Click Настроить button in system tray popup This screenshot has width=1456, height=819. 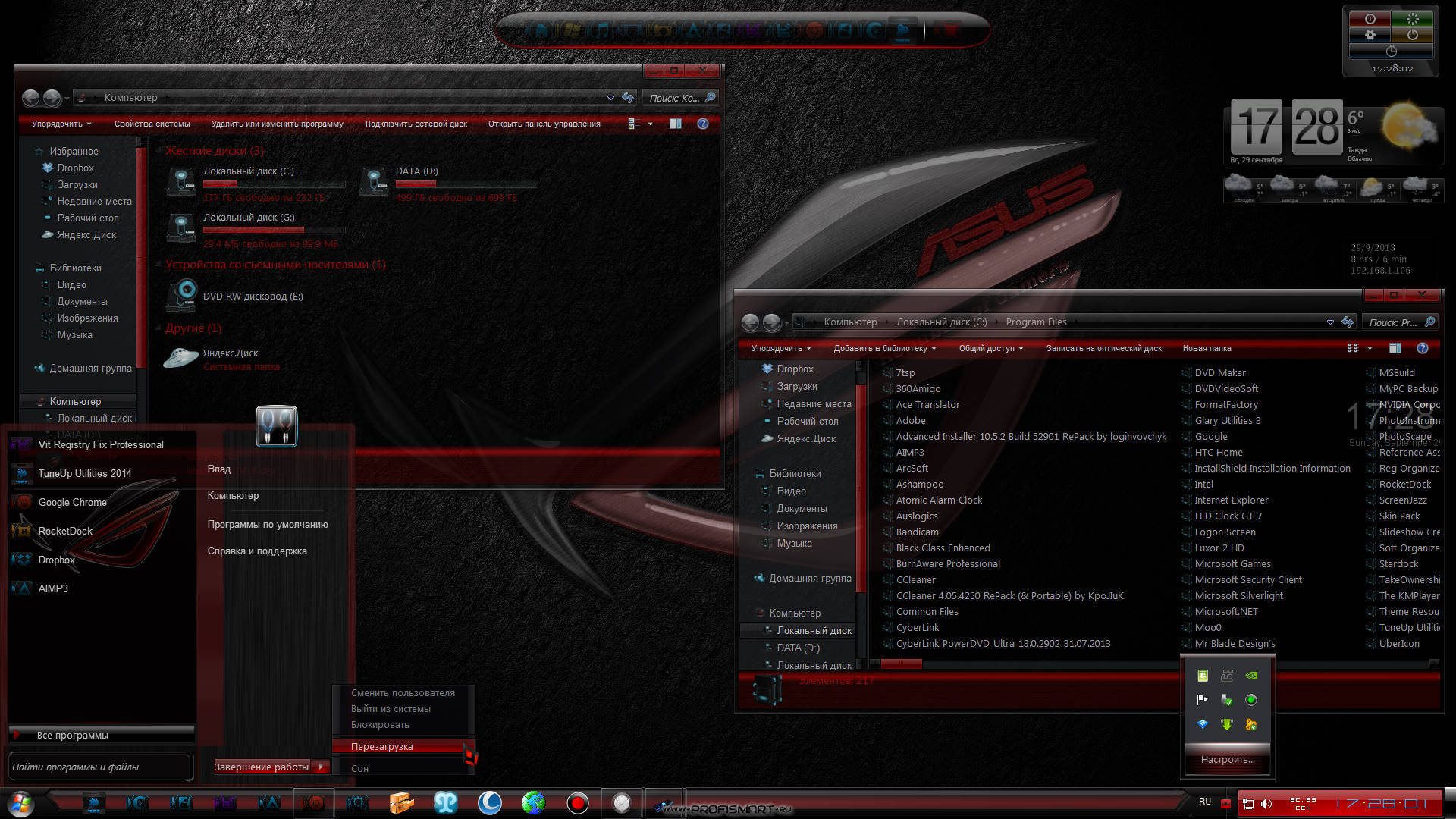pyautogui.click(x=1227, y=759)
